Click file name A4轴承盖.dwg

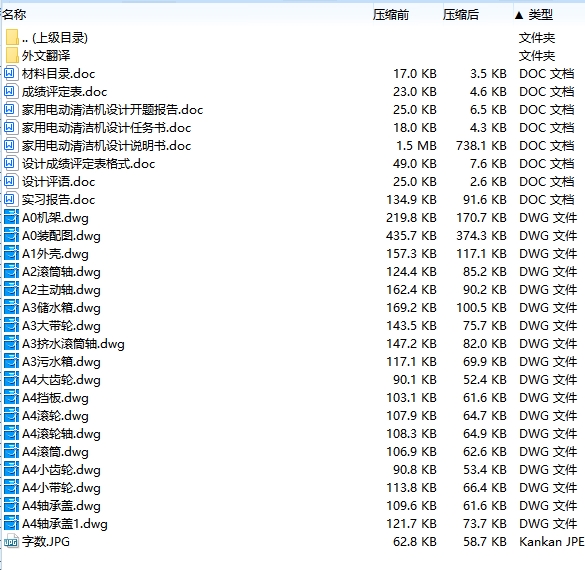click(61, 505)
